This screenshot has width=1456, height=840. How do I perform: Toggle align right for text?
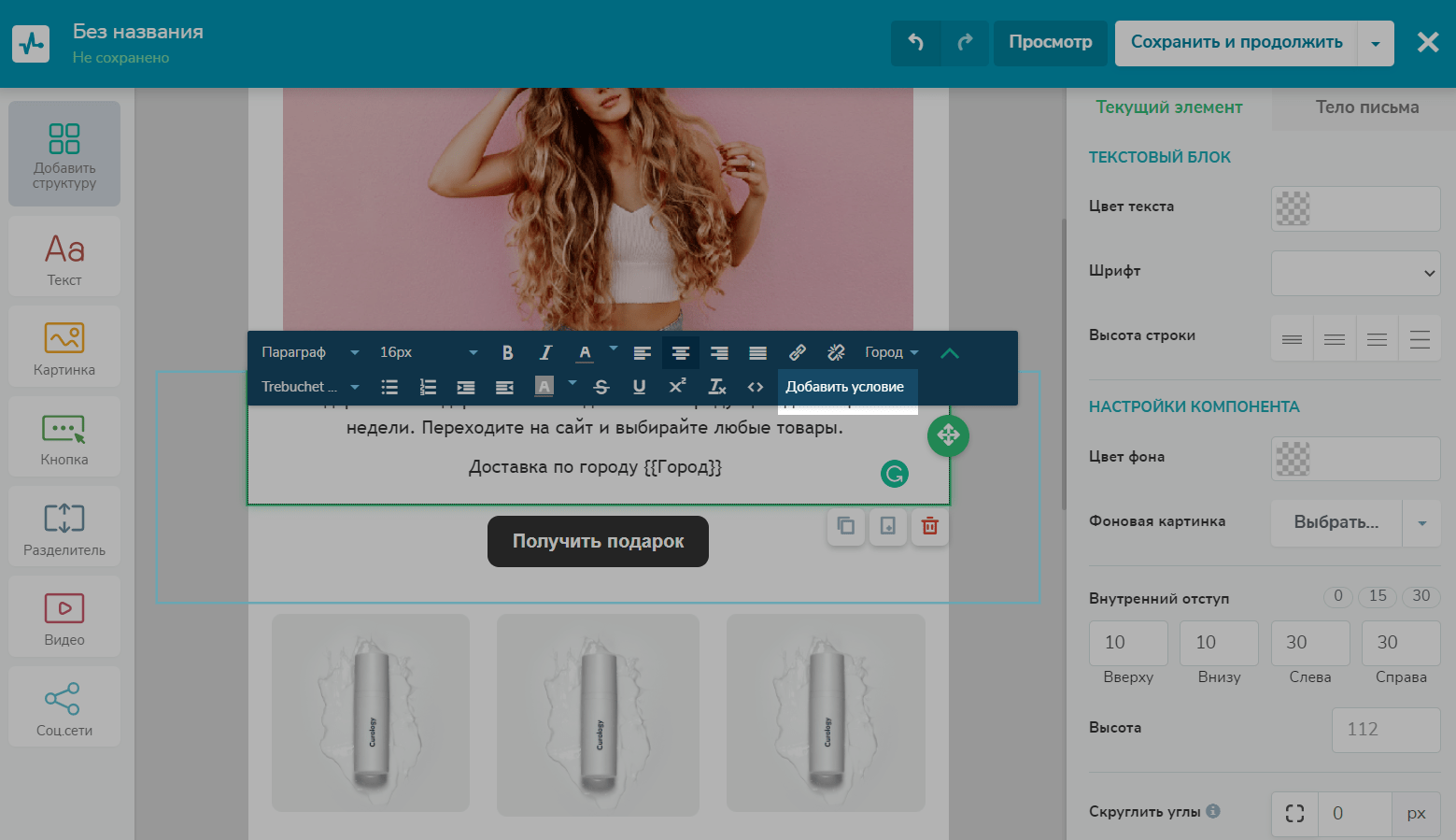pos(719,352)
